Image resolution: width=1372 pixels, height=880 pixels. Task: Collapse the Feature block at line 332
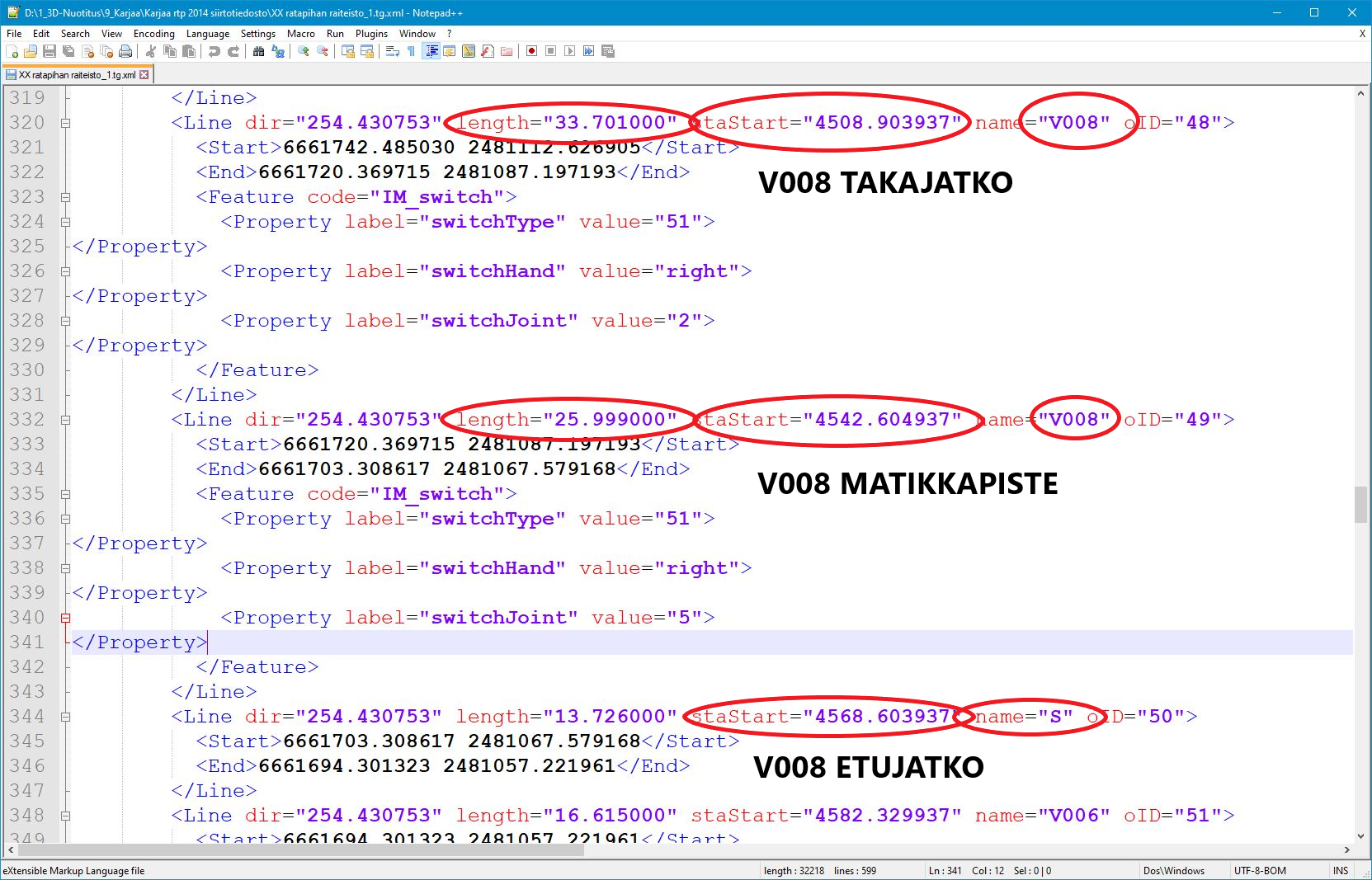[x=66, y=420]
